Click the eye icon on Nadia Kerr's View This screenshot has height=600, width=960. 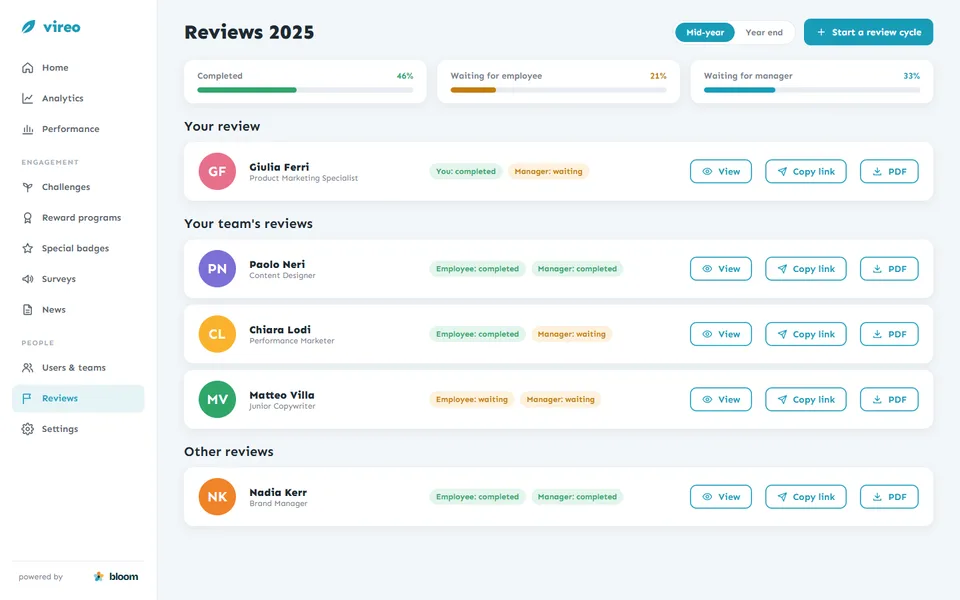point(707,497)
